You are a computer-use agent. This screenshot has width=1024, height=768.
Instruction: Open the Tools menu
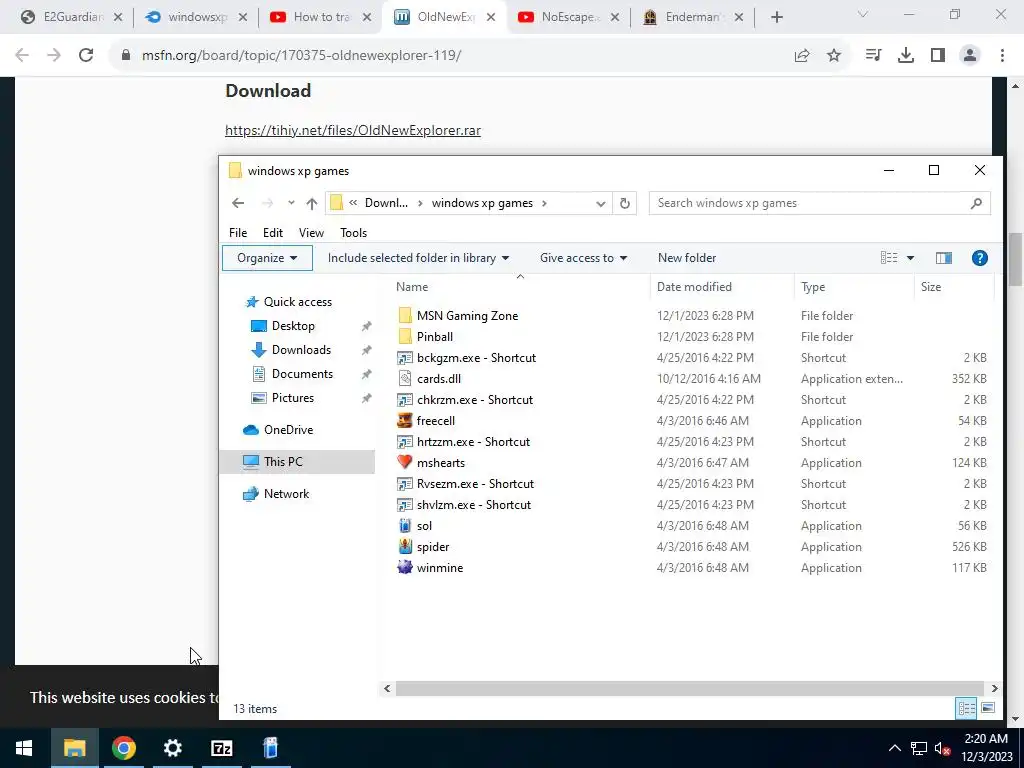pyautogui.click(x=353, y=232)
